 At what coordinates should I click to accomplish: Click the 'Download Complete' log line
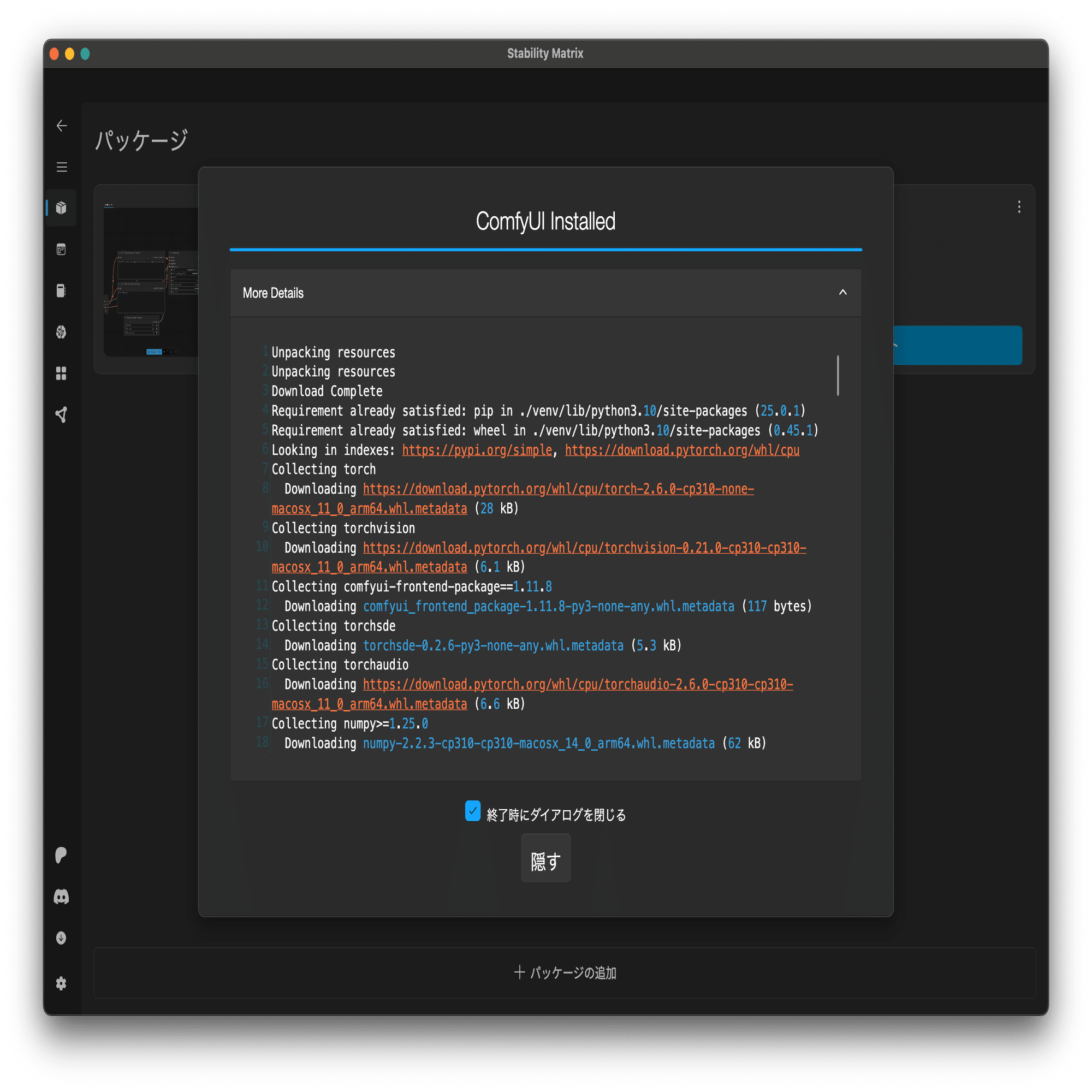[x=327, y=391]
